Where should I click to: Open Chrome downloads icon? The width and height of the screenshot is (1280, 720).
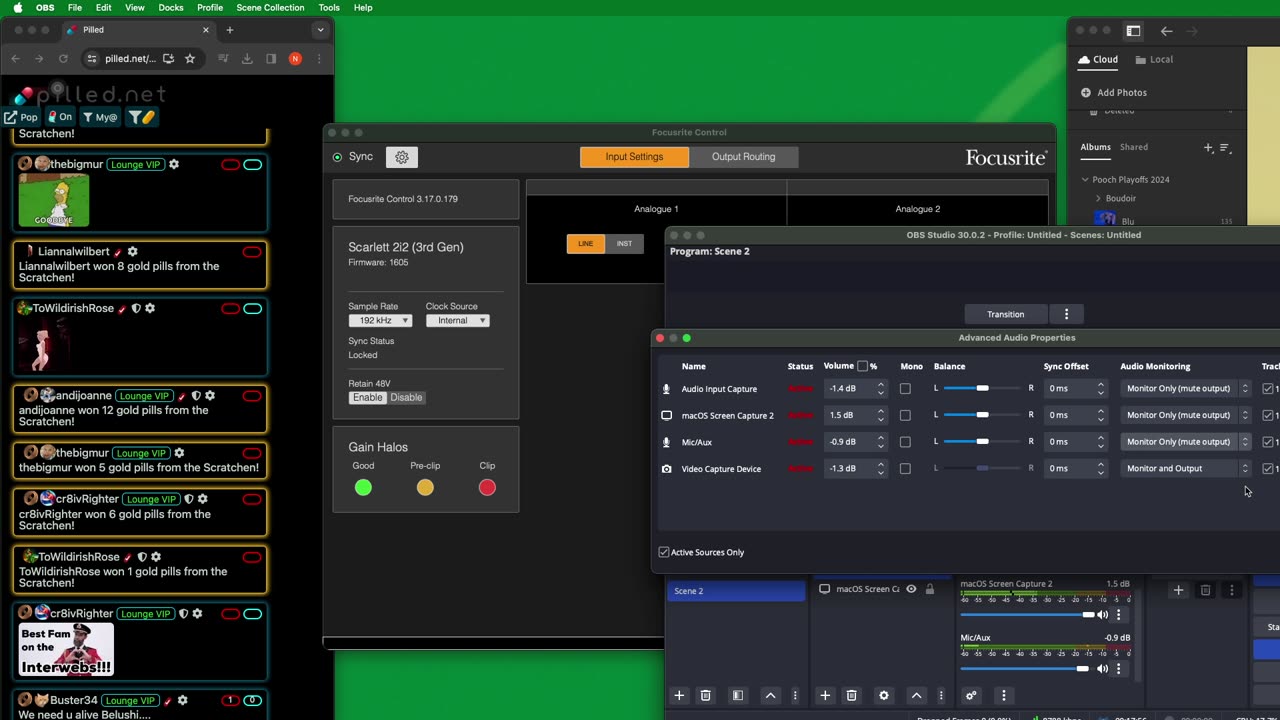[247, 59]
